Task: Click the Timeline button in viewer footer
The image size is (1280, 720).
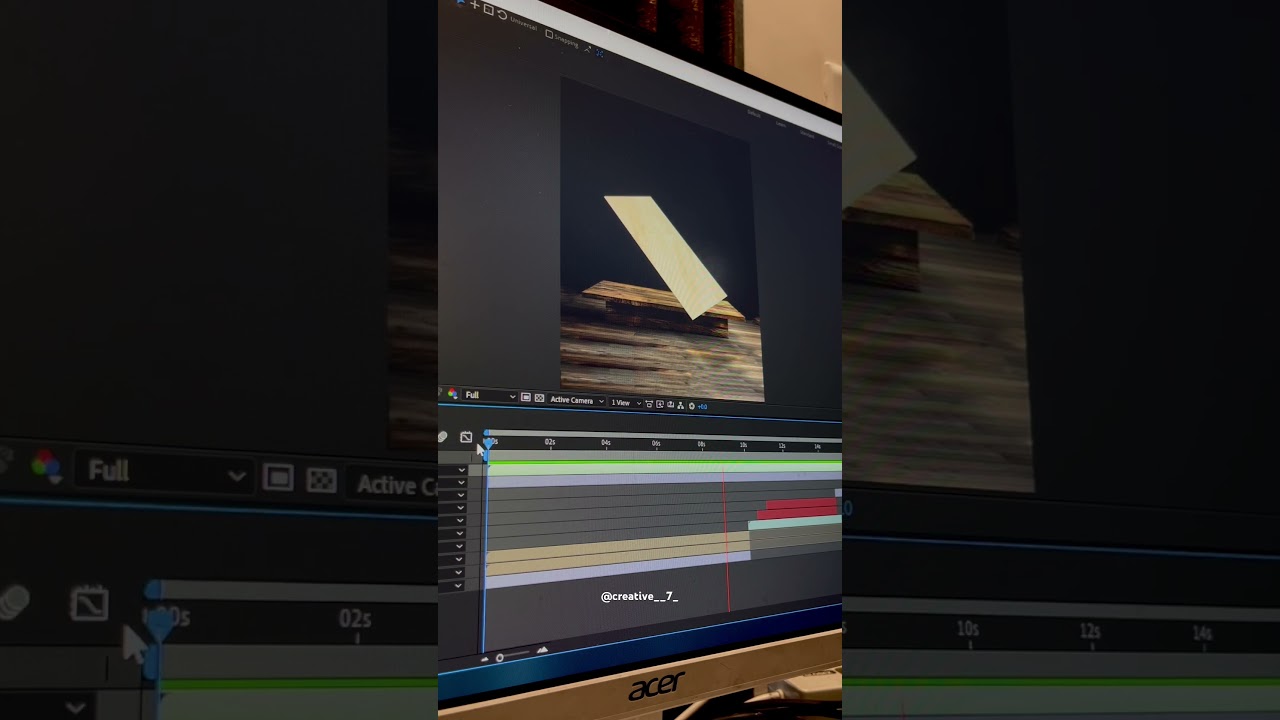Action: (670, 405)
